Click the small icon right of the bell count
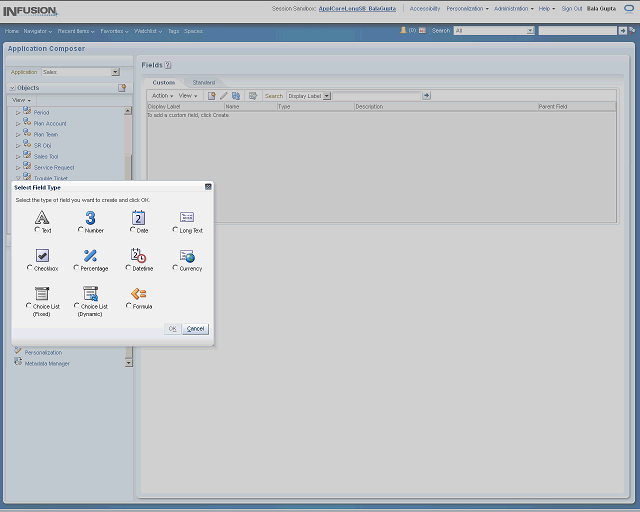 coord(422,31)
